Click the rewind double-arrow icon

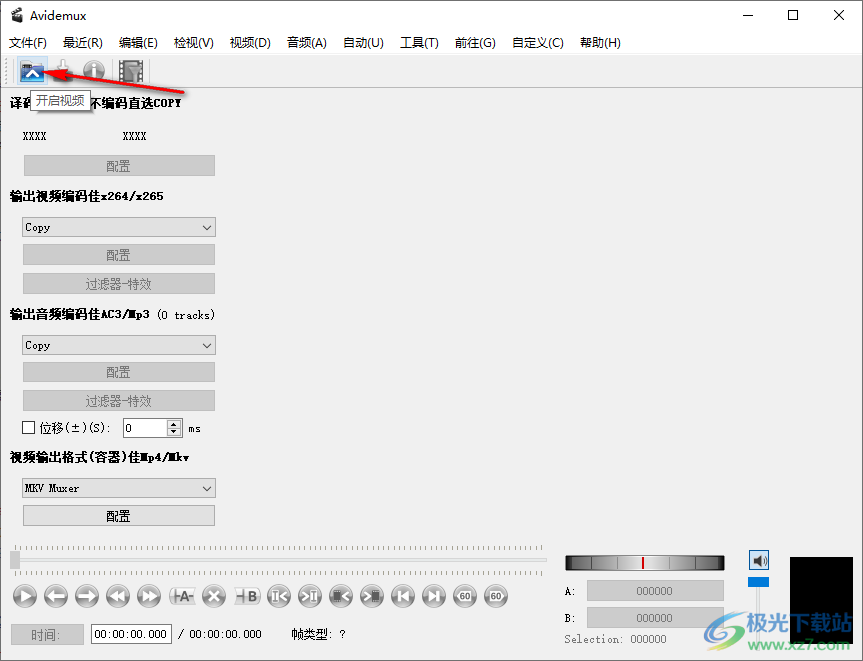(118, 597)
